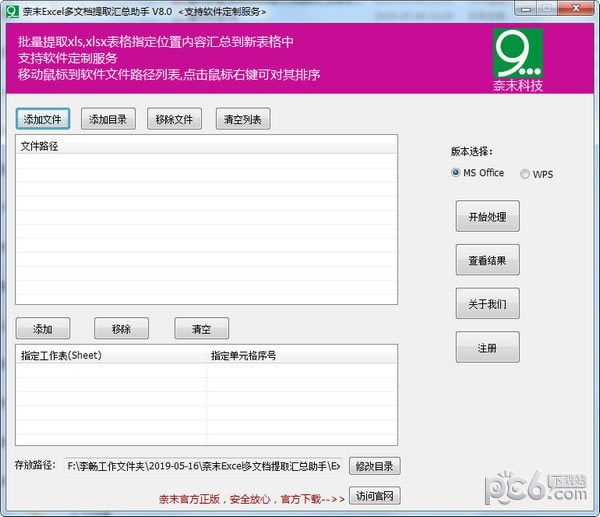Screen dimensions: 600x517
Task: Click the 指定单元格序号 column header
Action: pos(302,355)
